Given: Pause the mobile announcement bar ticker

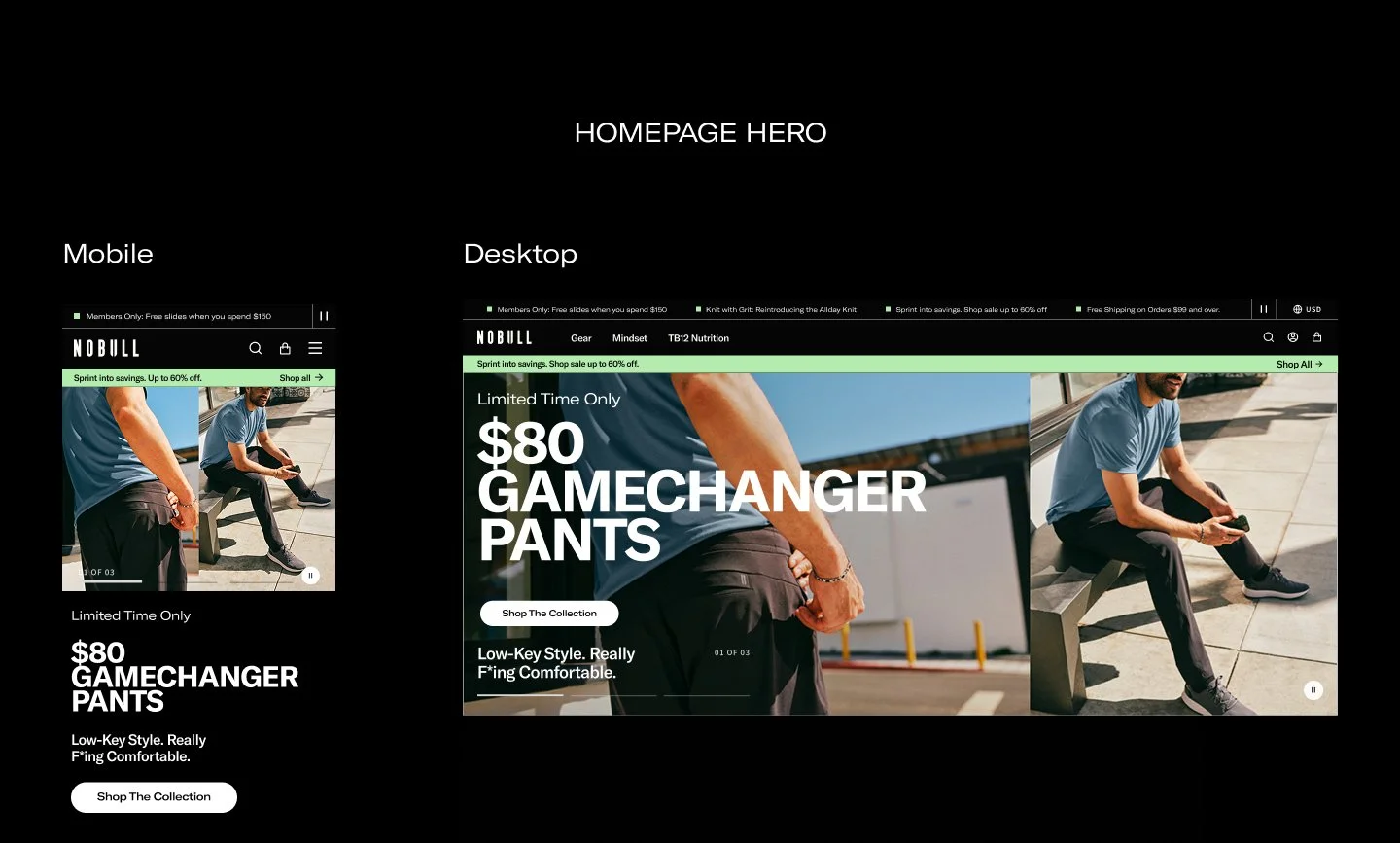Looking at the screenshot, I should point(324,316).
